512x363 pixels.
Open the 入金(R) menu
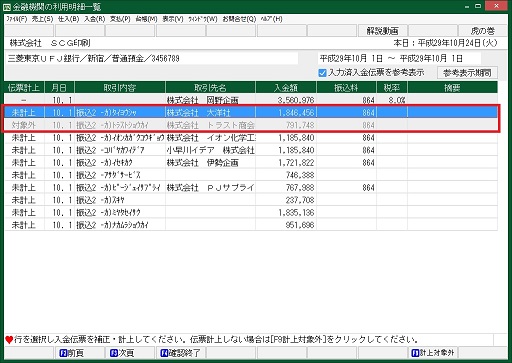(x=94, y=19)
